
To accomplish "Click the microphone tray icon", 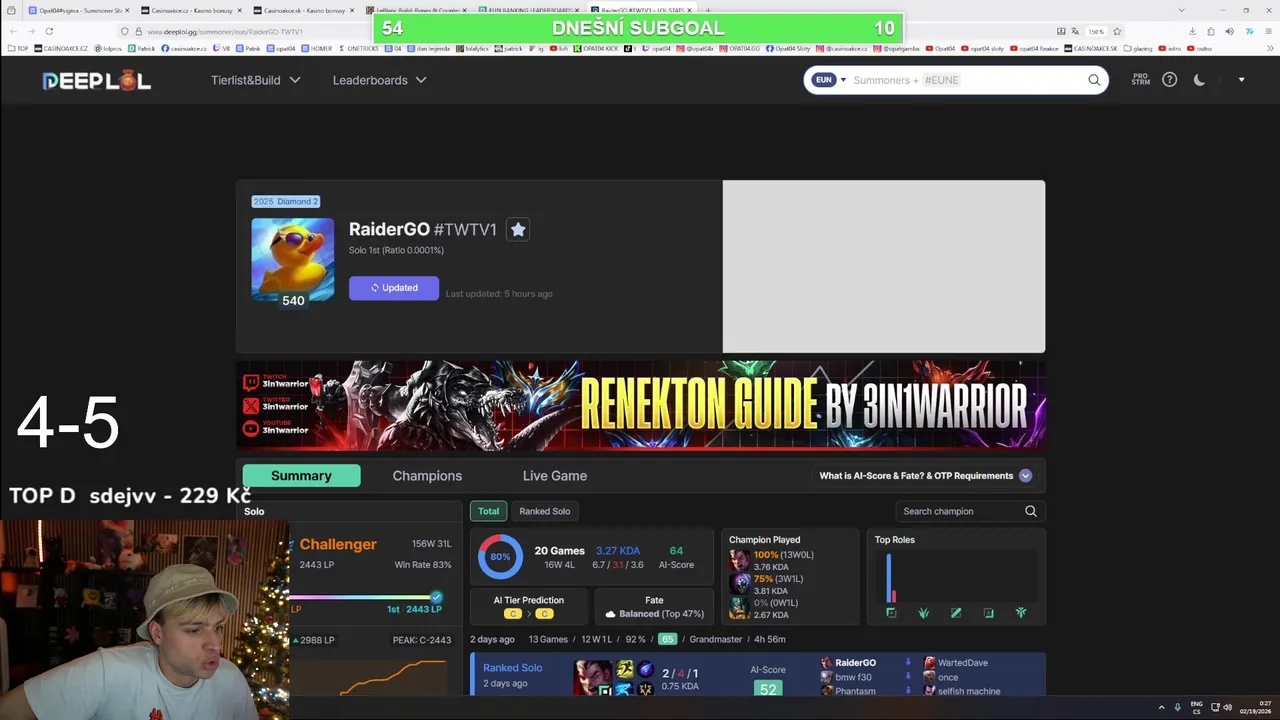I will (x=1178, y=707).
